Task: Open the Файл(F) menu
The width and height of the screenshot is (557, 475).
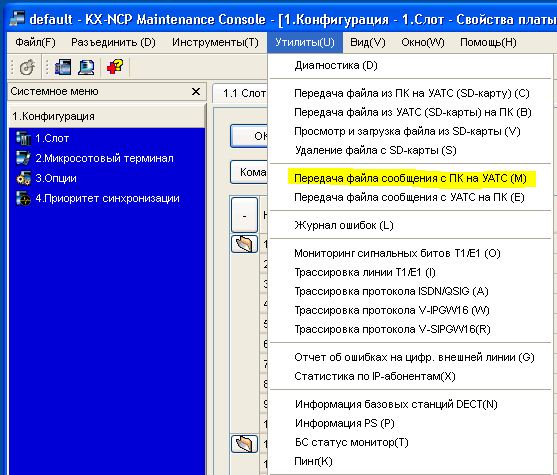Action: pyautogui.click(x=35, y=42)
